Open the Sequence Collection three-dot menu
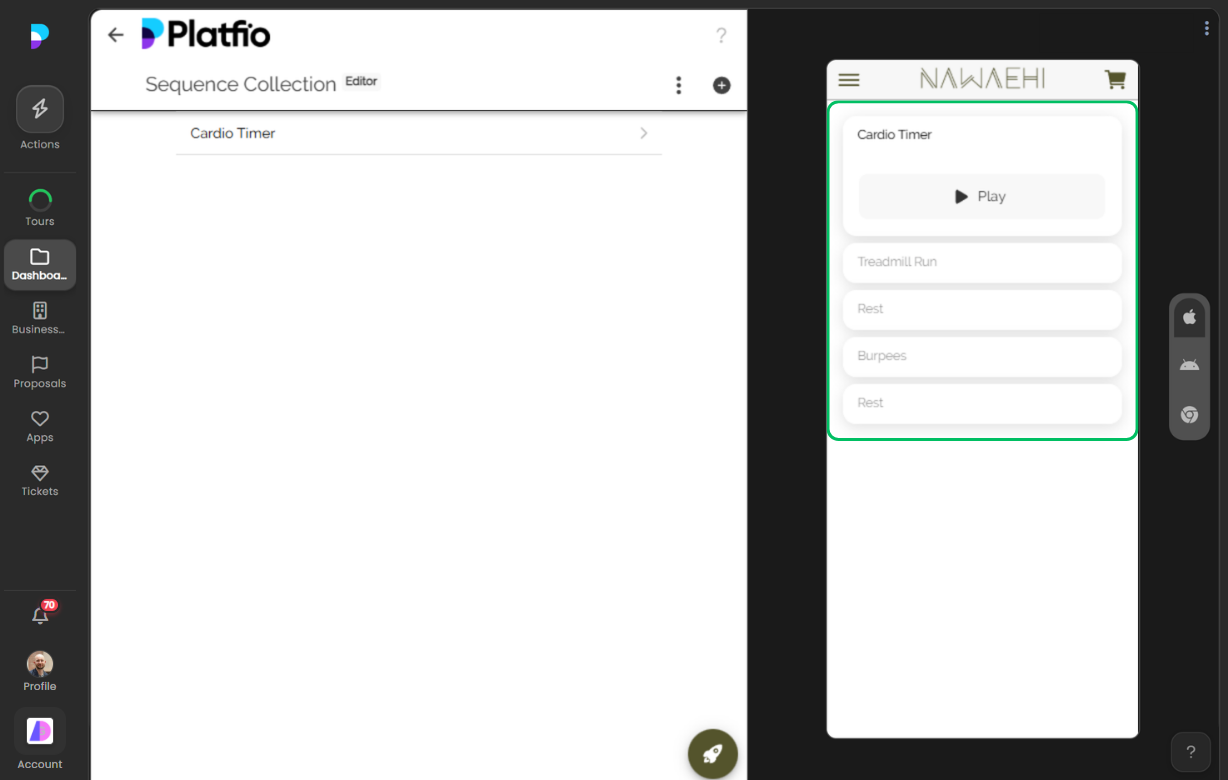This screenshot has width=1228, height=780. tap(679, 85)
